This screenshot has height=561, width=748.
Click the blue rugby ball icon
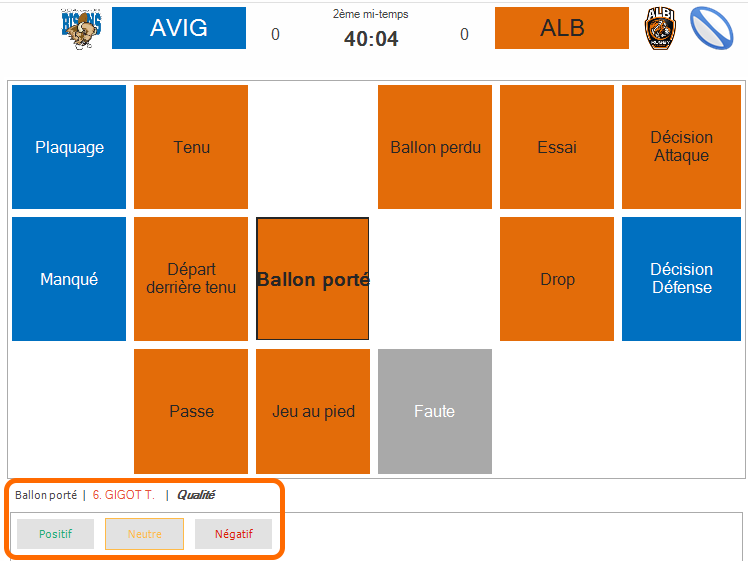click(711, 28)
